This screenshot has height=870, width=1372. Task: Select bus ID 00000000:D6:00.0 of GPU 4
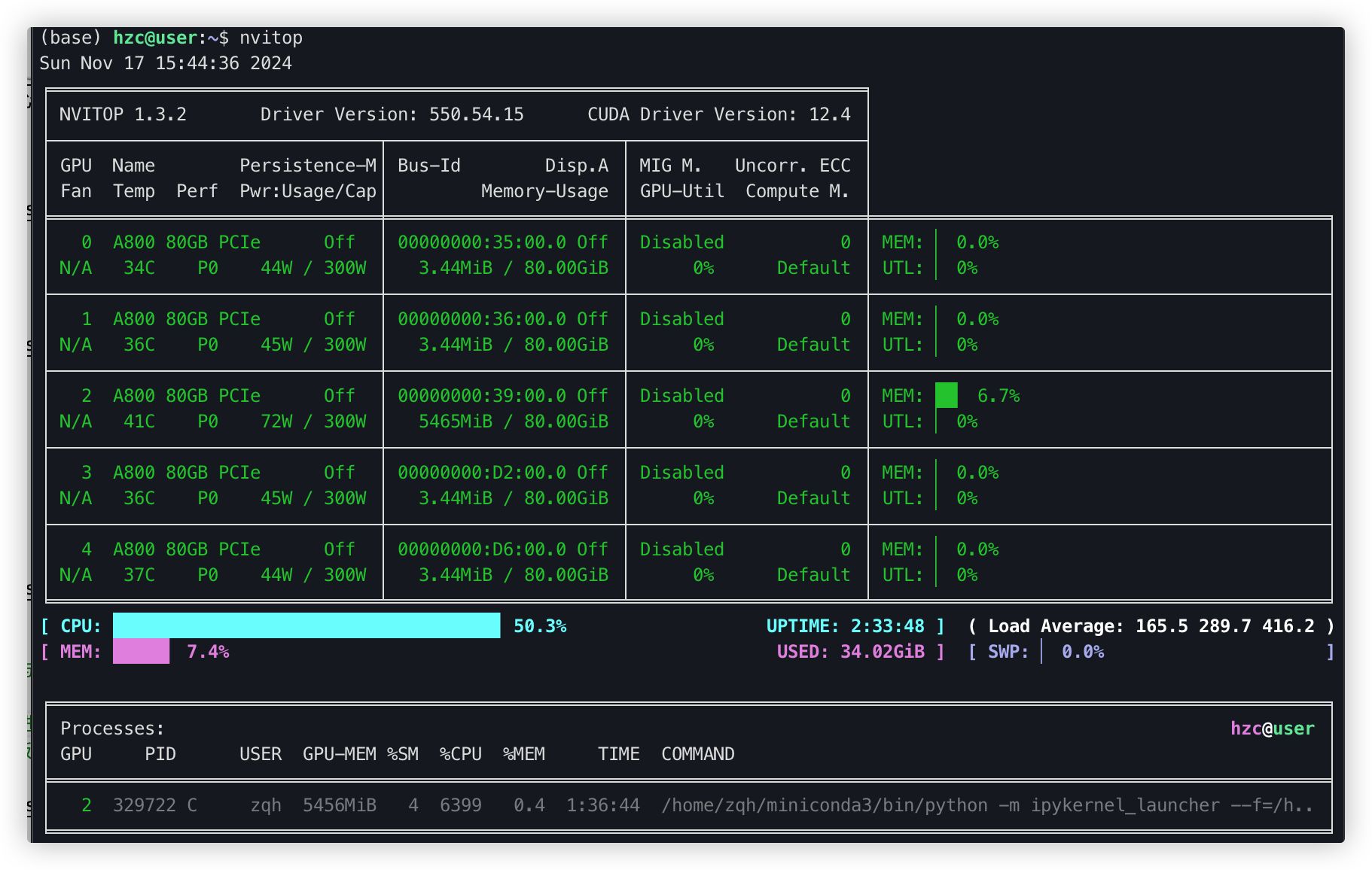[x=482, y=549]
